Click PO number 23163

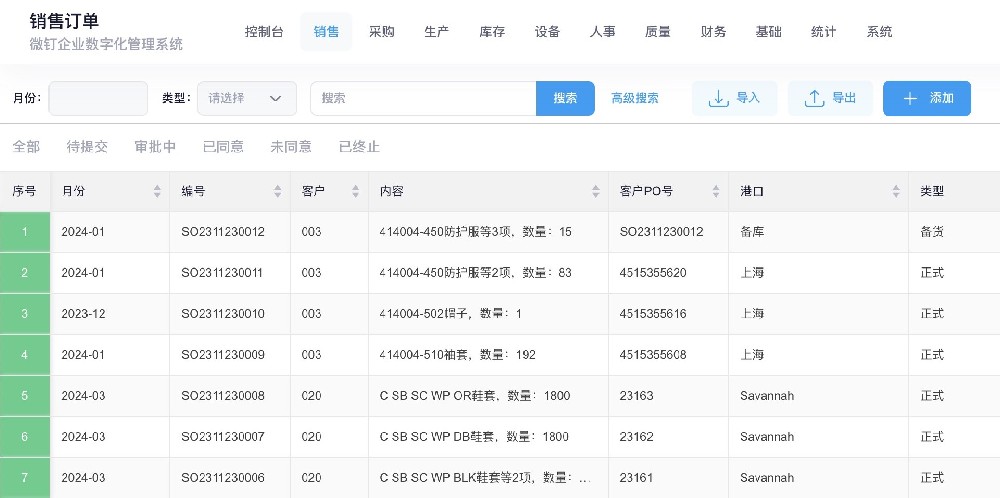636,396
